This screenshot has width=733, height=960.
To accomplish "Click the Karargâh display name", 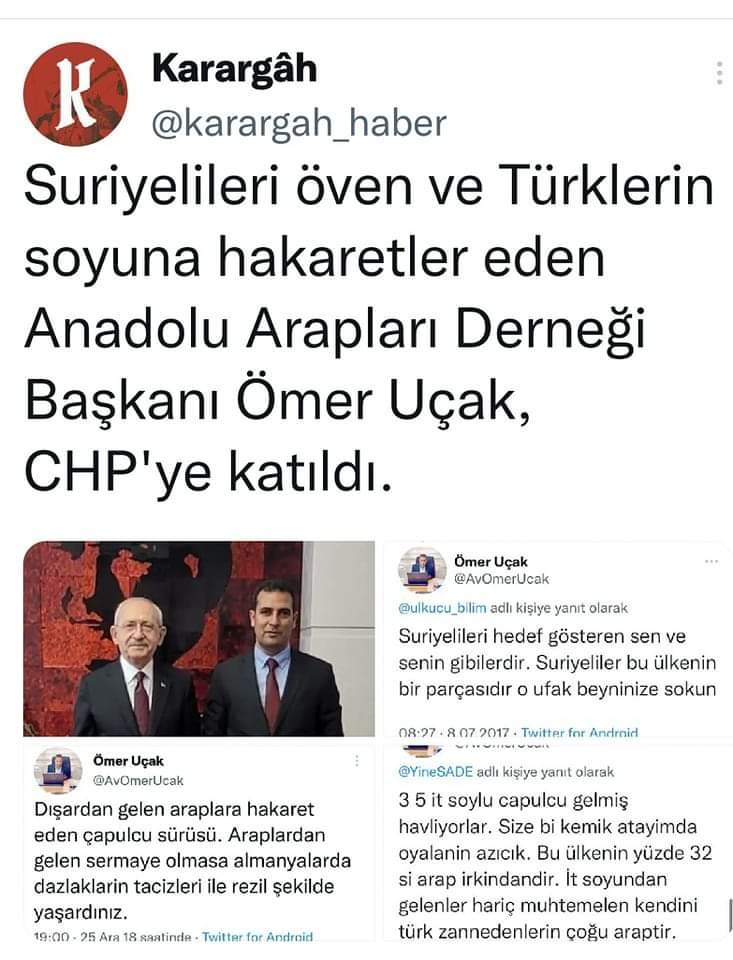I will 235,69.
